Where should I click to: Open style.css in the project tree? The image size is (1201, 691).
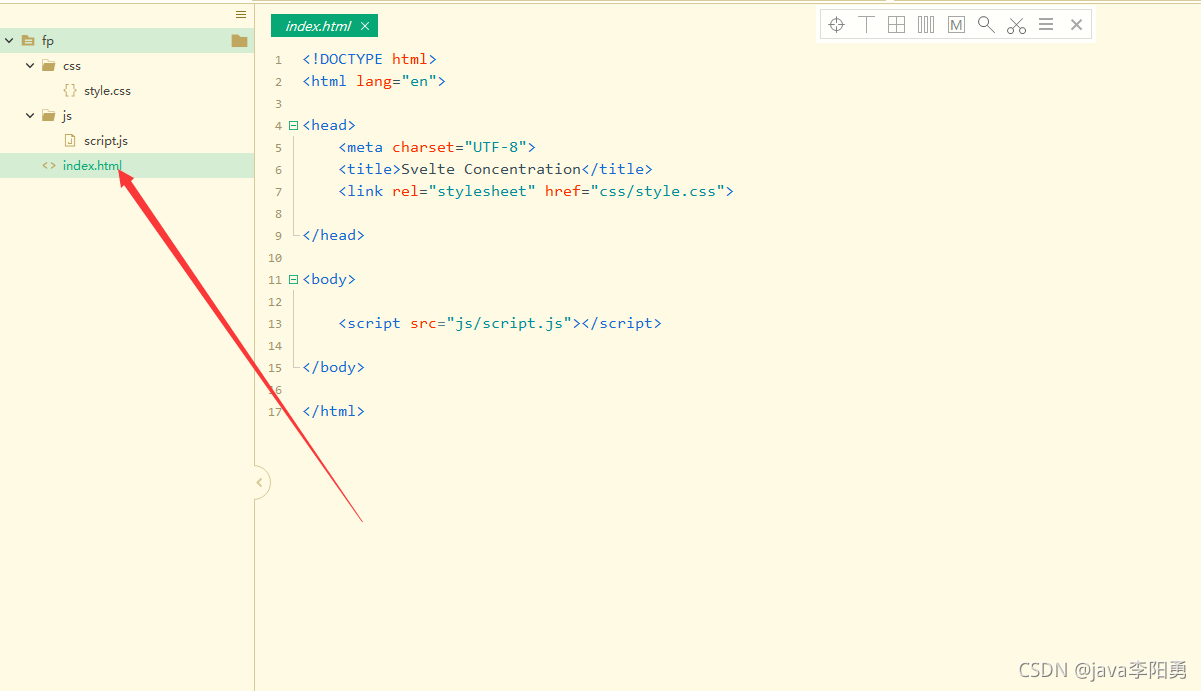click(107, 91)
